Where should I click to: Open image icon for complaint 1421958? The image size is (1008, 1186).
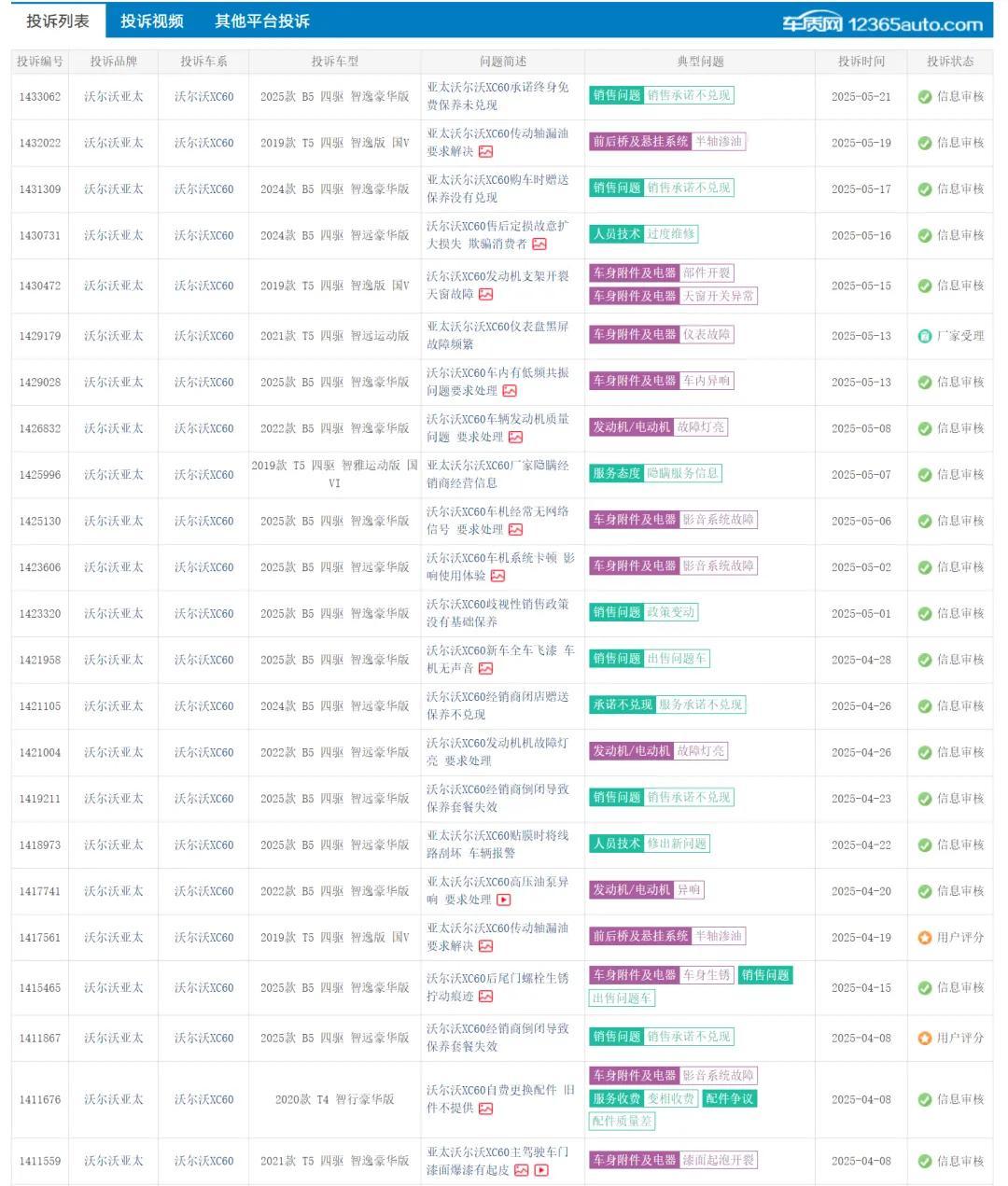click(x=485, y=668)
